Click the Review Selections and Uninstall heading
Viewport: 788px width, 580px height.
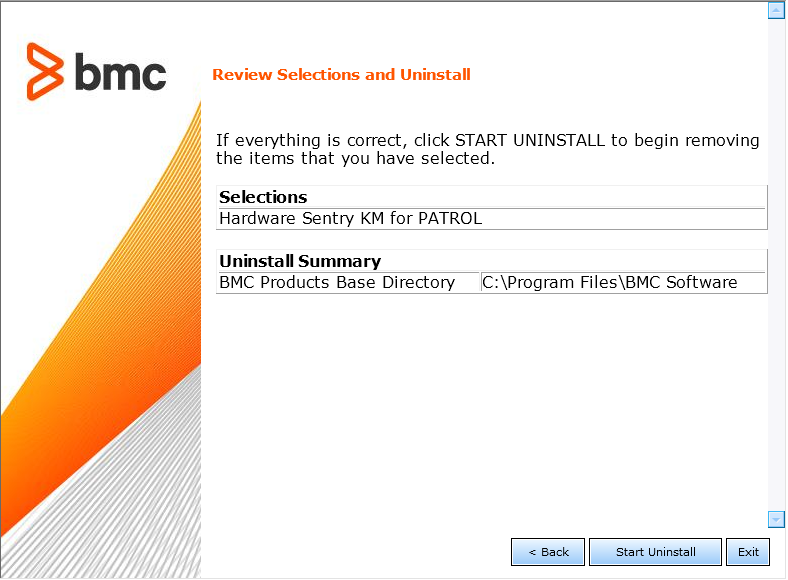pos(341,75)
